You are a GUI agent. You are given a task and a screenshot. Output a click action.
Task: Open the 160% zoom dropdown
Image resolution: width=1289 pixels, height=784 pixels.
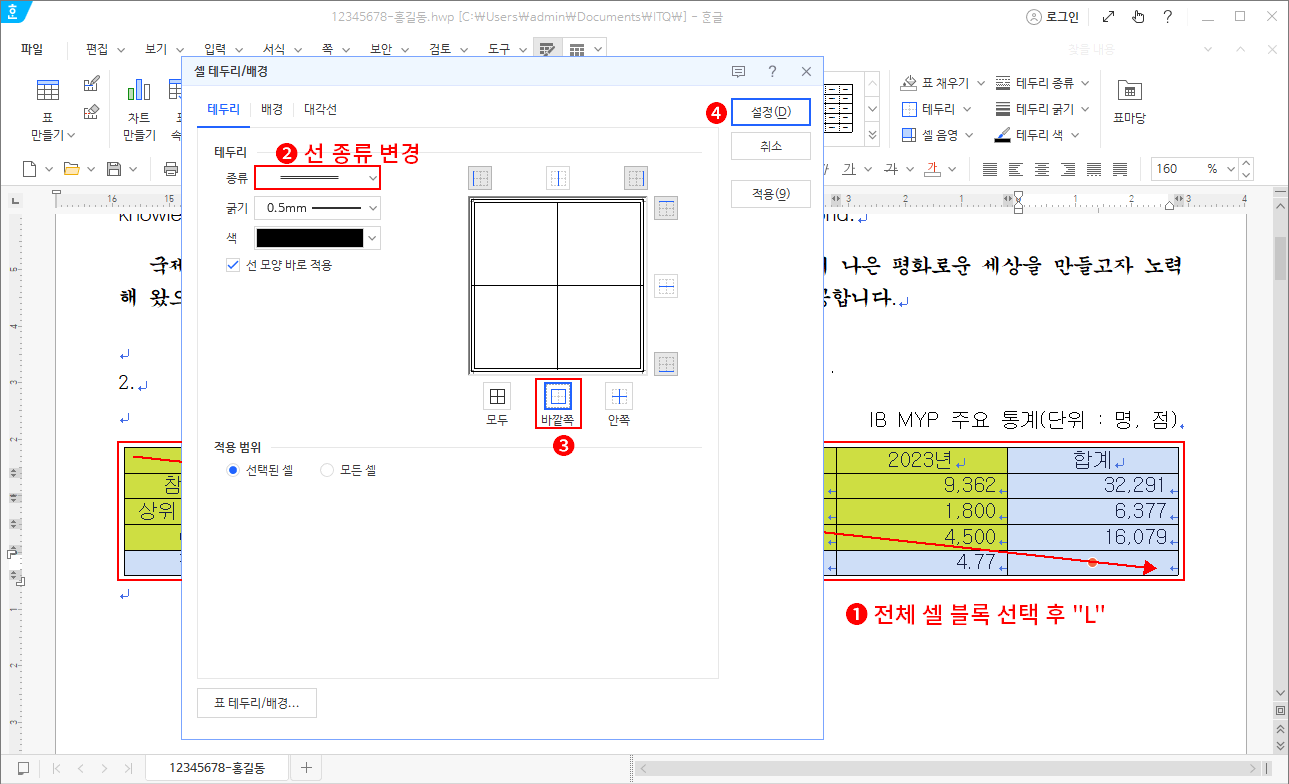[x=1245, y=169]
